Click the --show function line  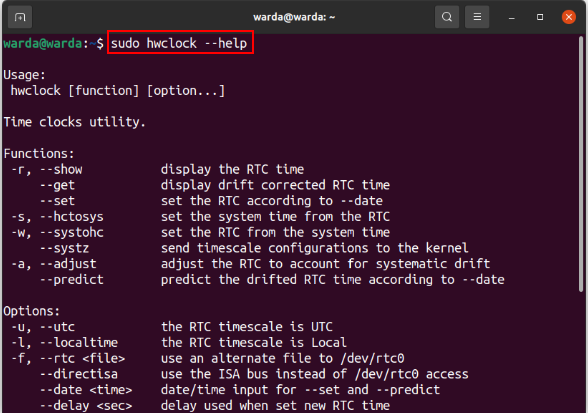157,170
